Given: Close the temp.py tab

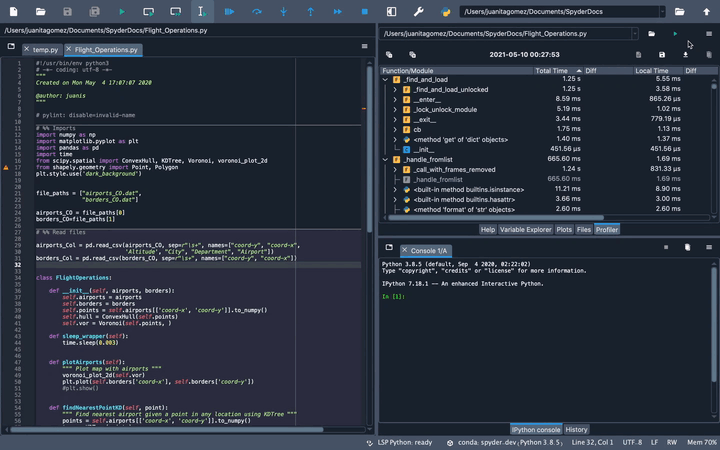Looking at the screenshot, I should tap(26, 49).
